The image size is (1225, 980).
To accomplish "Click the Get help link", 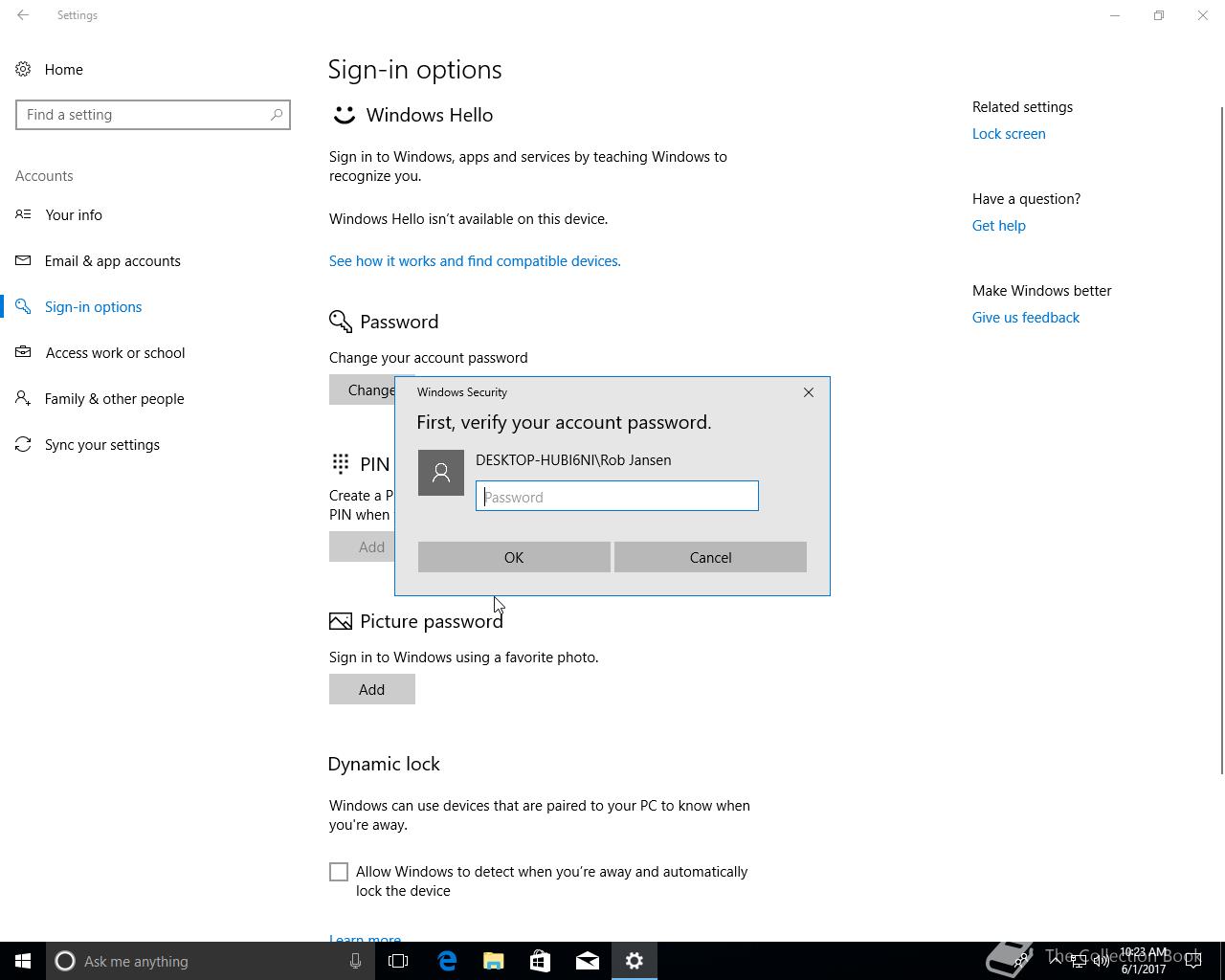I will click(998, 226).
